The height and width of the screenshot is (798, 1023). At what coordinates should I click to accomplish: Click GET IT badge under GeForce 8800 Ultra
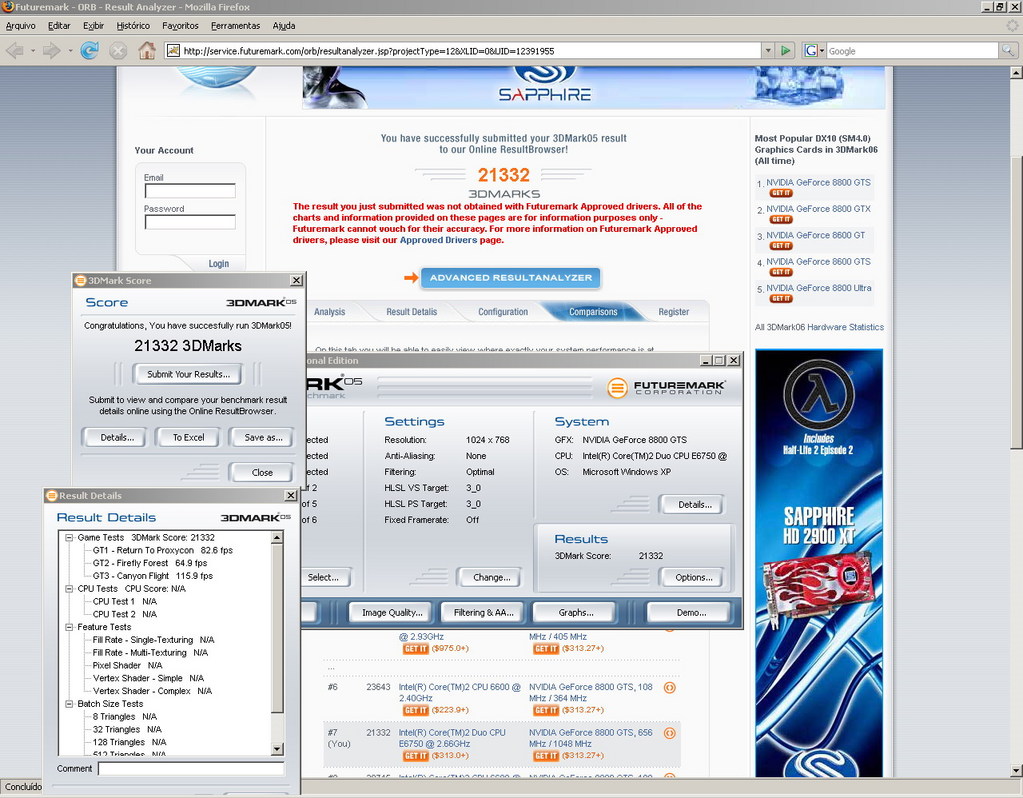click(x=780, y=298)
